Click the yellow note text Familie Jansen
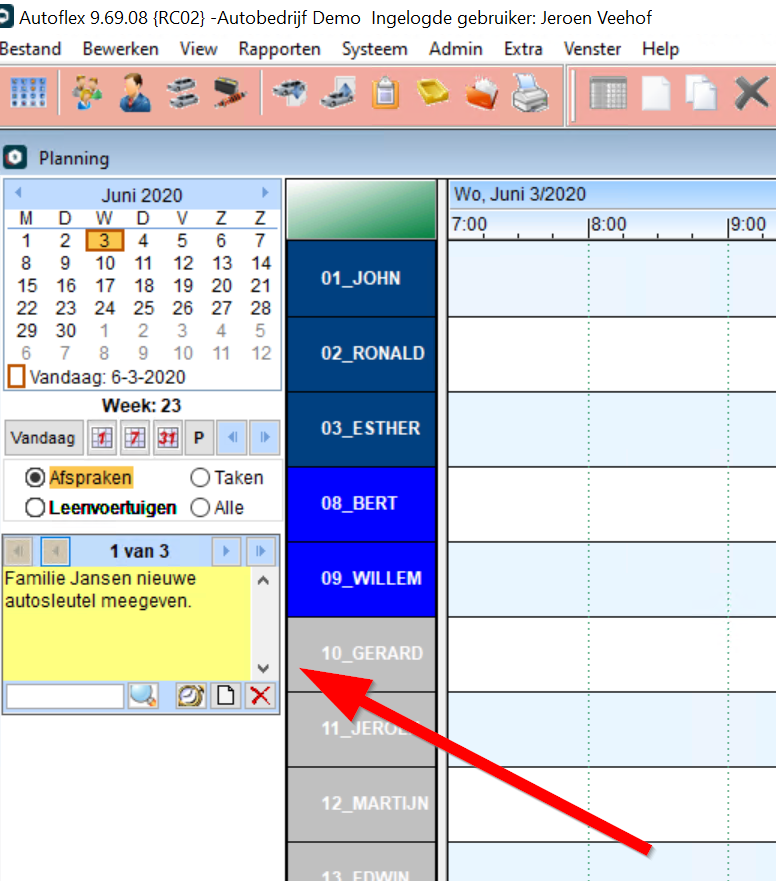The height and width of the screenshot is (881, 776). [101, 589]
